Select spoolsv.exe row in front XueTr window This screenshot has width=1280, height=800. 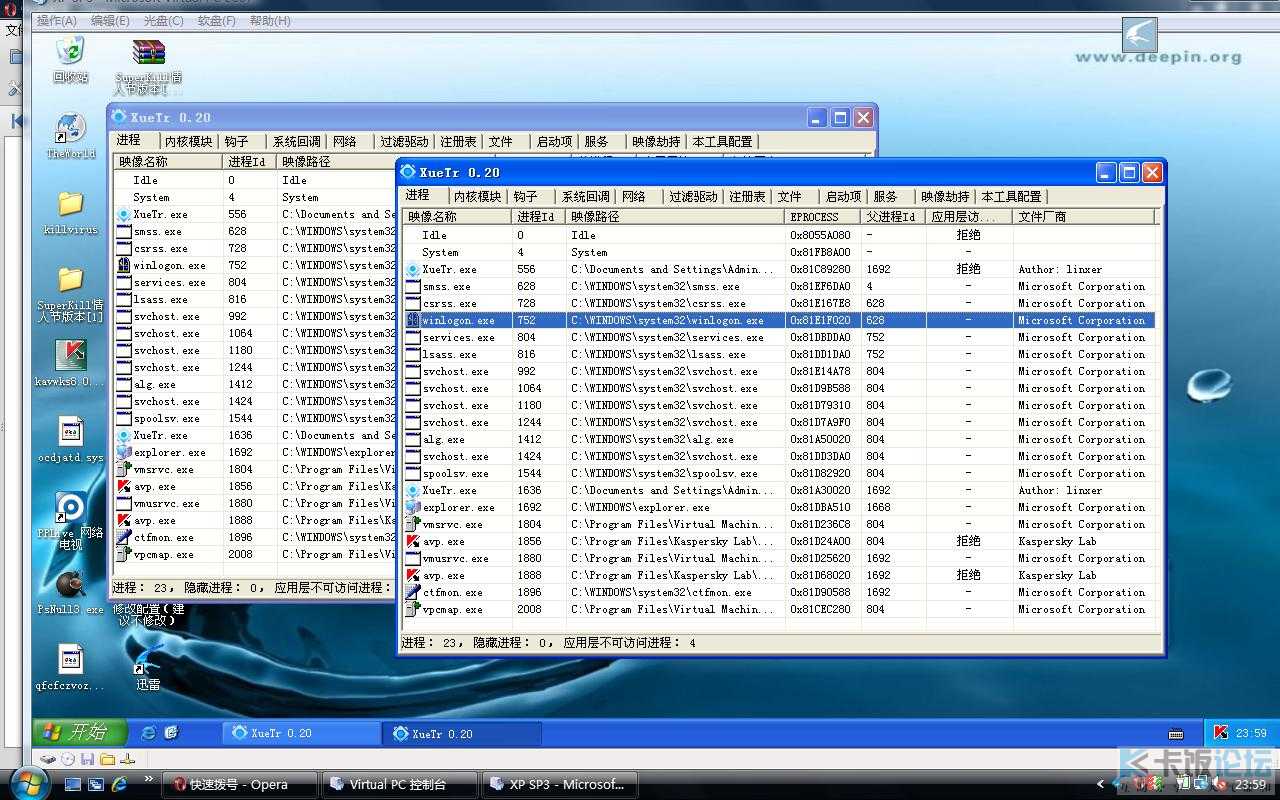tap(779, 473)
